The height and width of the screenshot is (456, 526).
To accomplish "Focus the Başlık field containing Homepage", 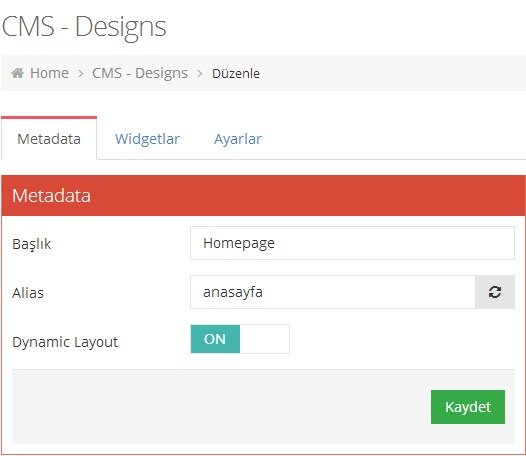I will click(352, 243).
